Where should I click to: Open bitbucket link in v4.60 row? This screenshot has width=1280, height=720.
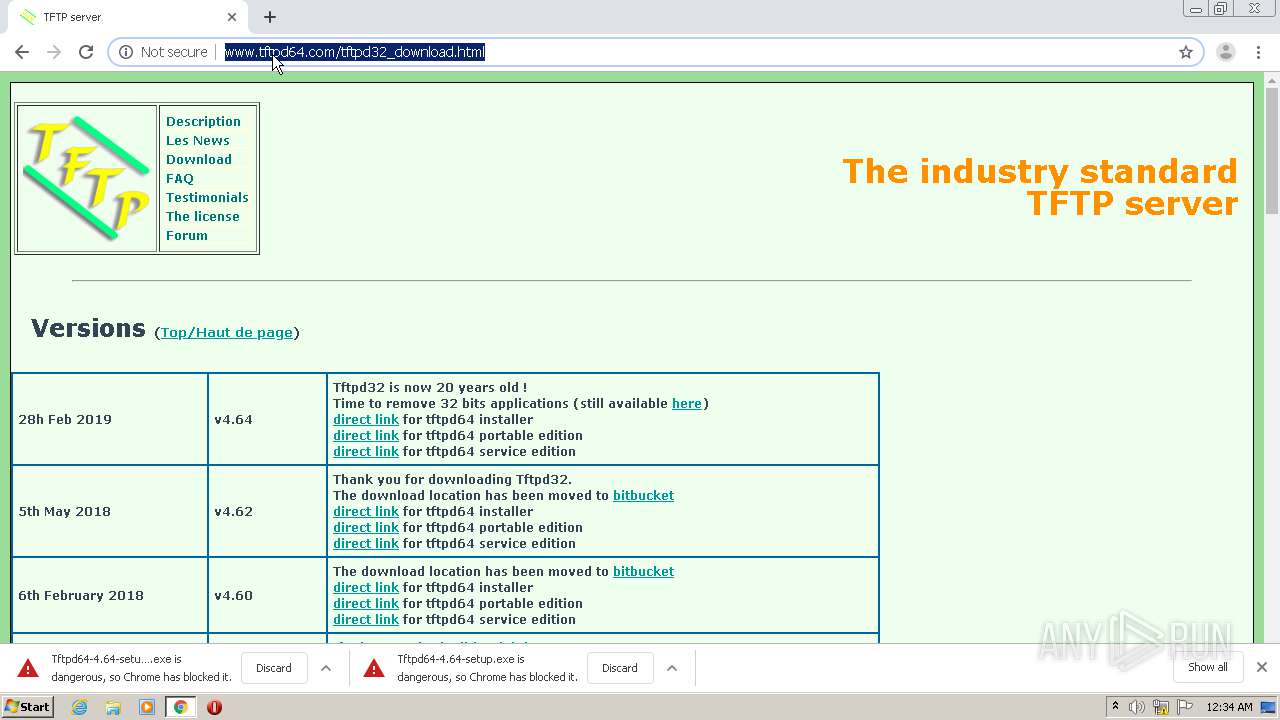click(x=643, y=571)
